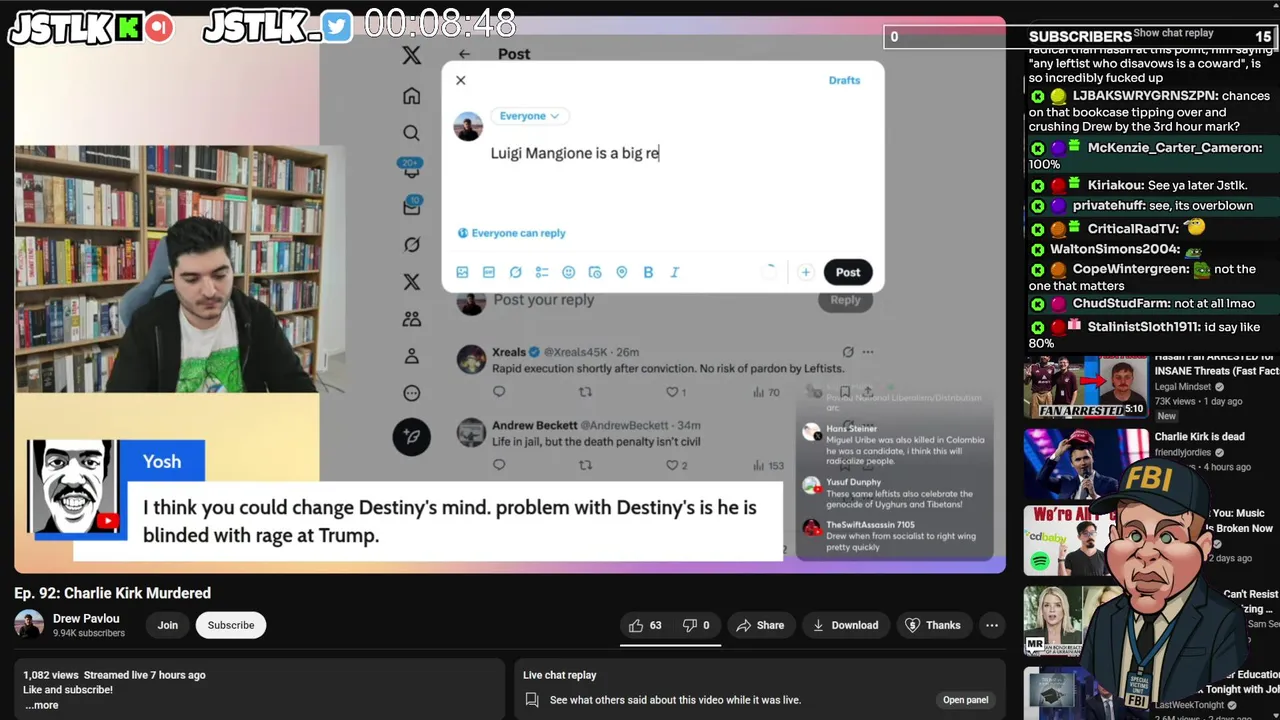Open Profile person icon in X sidebar
Image resolution: width=1280 pixels, height=720 pixels.
pyautogui.click(x=411, y=356)
